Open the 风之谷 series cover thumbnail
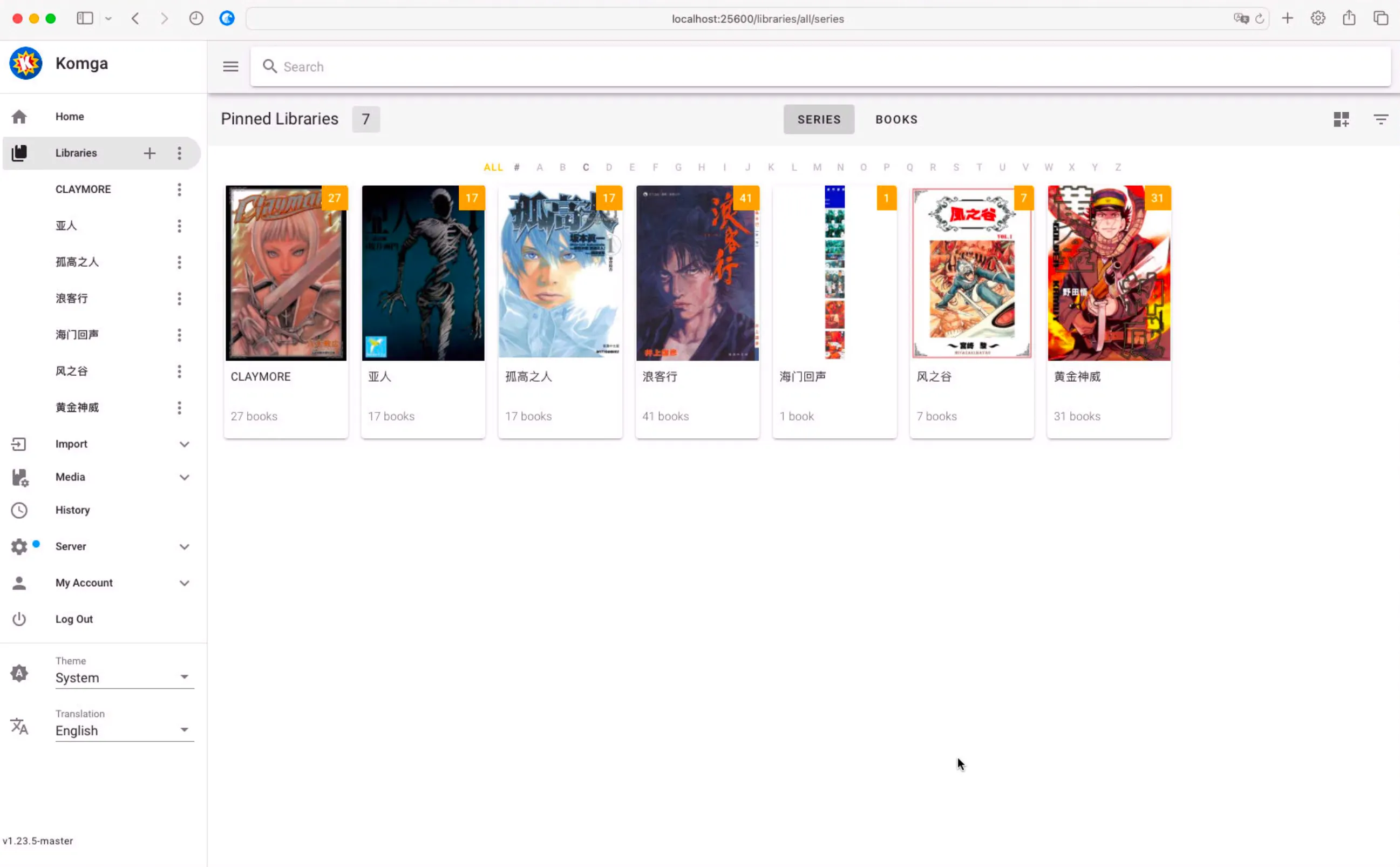1400x867 pixels. tap(971, 273)
